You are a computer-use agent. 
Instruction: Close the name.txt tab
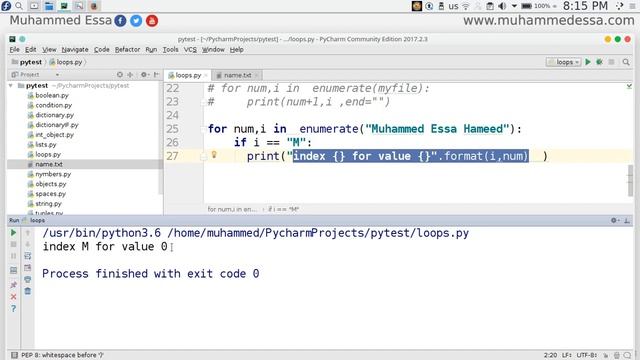(256, 75)
